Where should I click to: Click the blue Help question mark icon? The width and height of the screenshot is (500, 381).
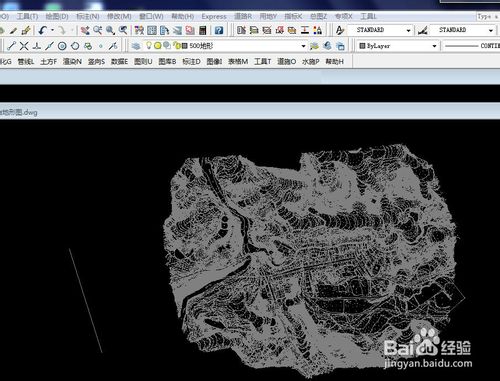[219, 31]
